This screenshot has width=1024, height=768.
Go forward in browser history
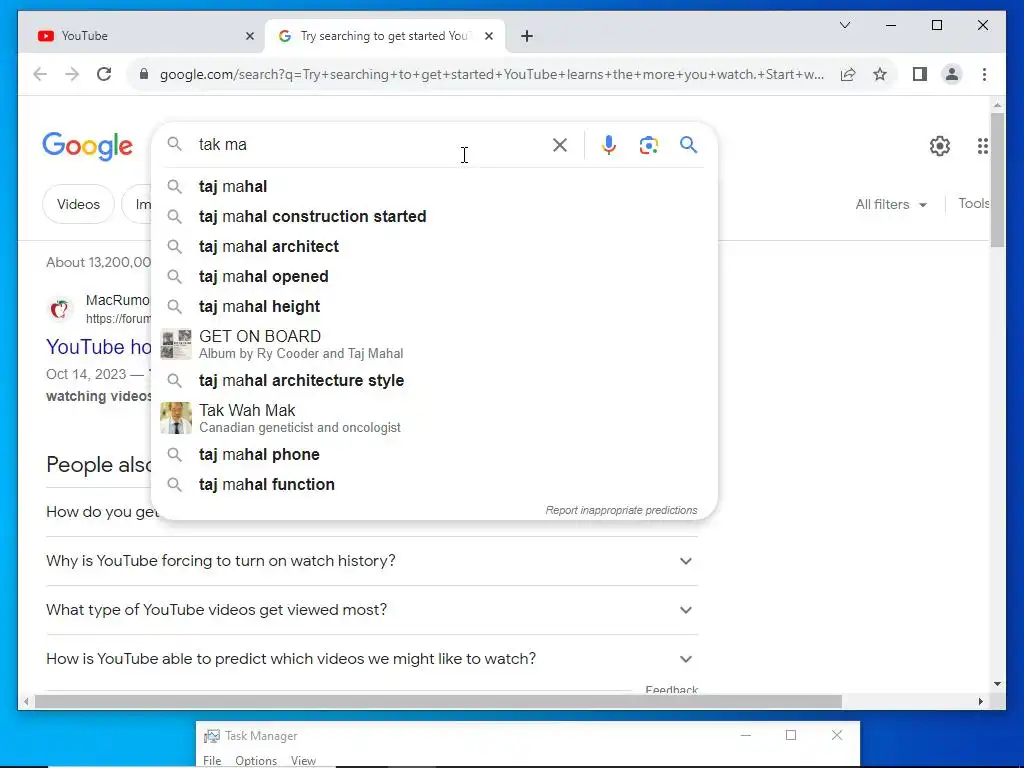point(72,74)
